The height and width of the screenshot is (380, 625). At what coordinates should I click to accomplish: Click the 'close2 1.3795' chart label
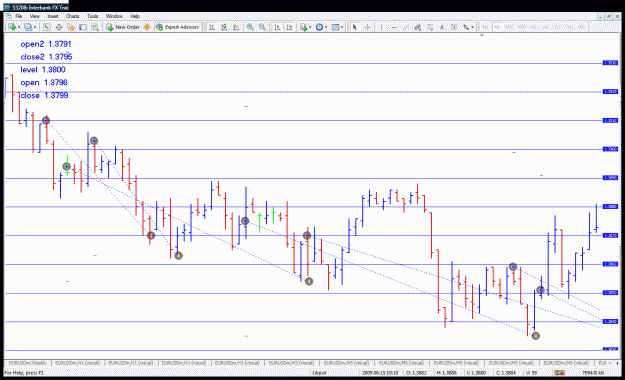46,57
